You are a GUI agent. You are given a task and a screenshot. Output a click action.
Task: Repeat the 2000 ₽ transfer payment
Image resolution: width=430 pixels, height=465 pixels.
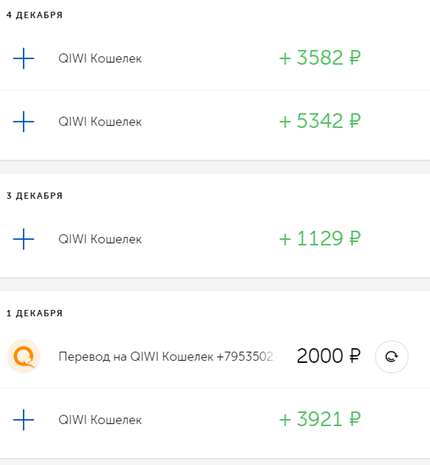(x=392, y=357)
